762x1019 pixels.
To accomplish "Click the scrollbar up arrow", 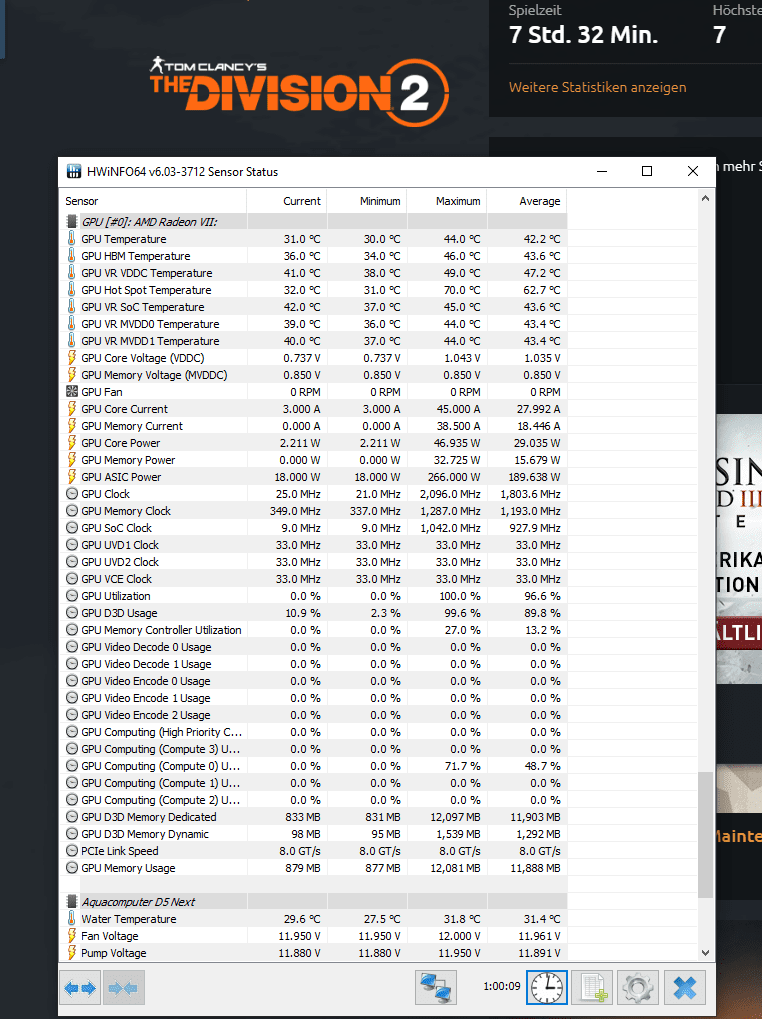I will [x=705, y=198].
